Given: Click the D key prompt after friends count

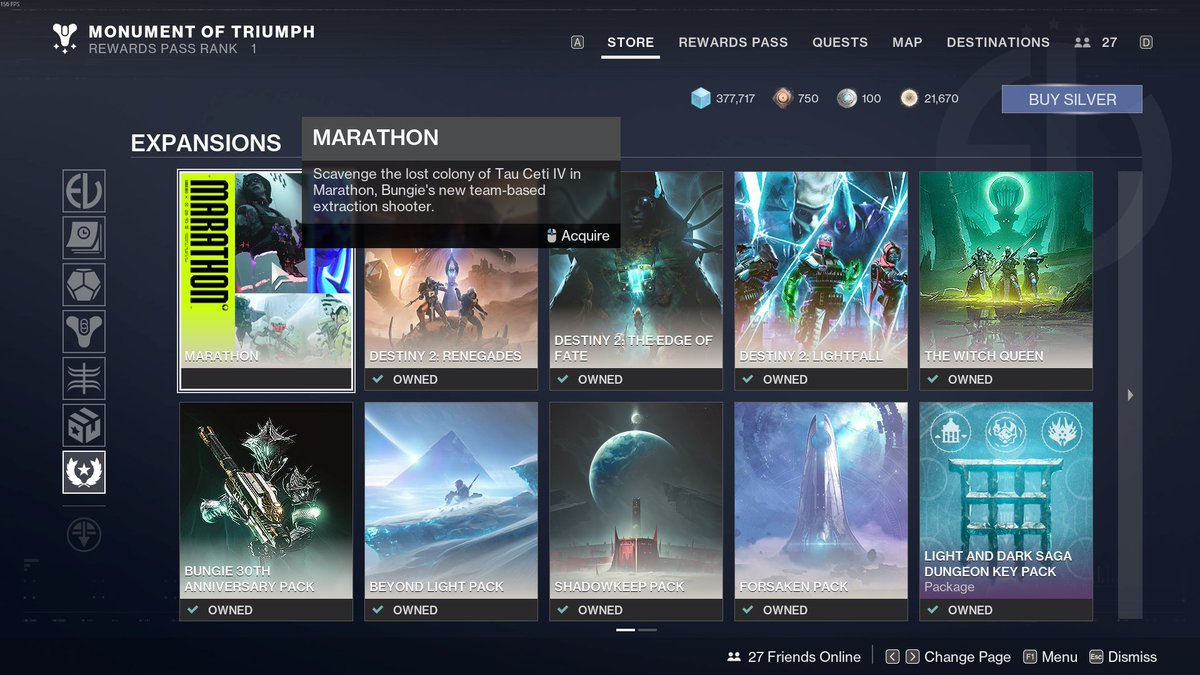Looking at the screenshot, I should point(1146,43).
